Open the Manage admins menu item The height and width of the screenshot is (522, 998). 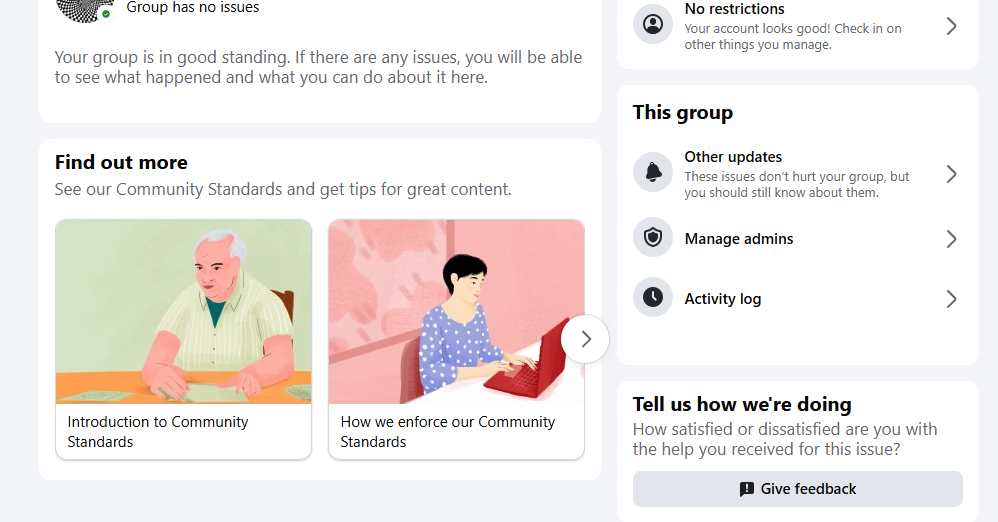point(798,238)
